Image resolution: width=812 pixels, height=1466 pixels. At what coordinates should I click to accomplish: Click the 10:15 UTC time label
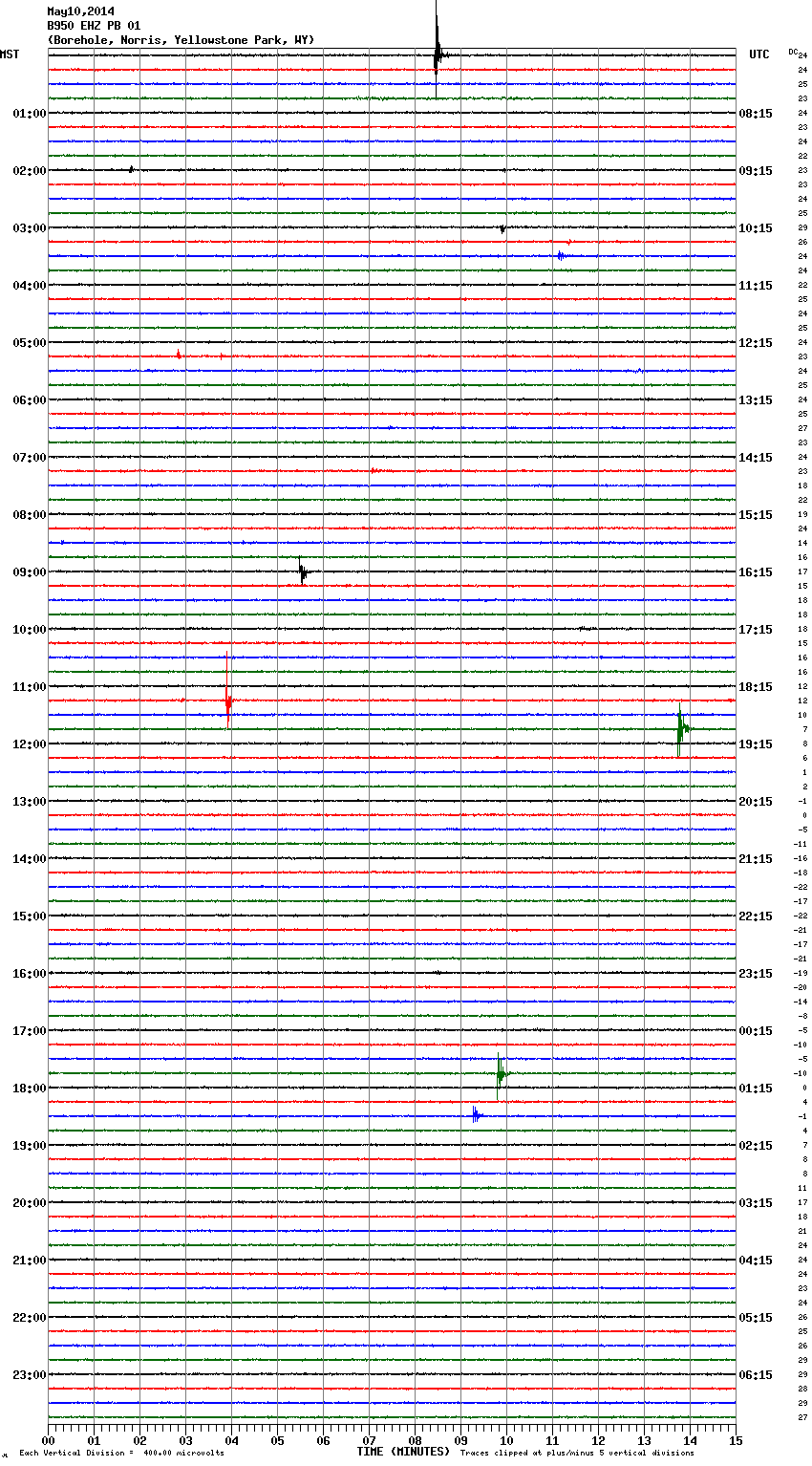tap(756, 228)
